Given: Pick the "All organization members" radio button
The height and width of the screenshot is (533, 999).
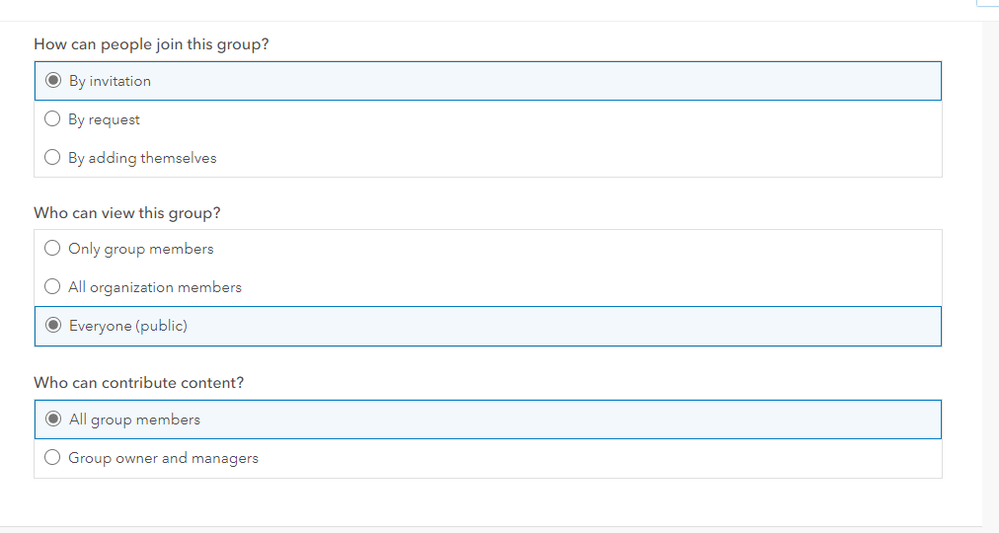Looking at the screenshot, I should (x=53, y=287).
